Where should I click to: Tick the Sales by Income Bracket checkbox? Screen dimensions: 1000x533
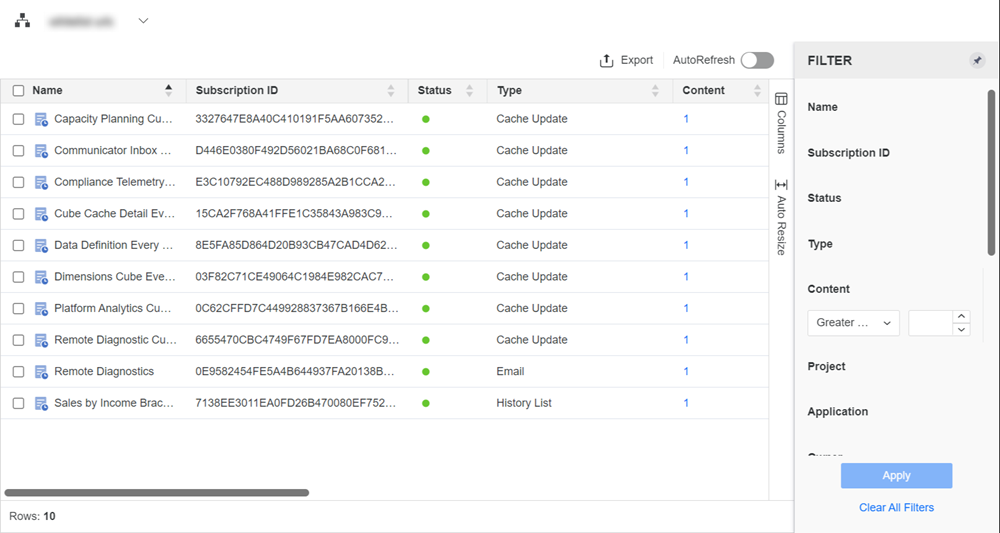click(x=19, y=404)
